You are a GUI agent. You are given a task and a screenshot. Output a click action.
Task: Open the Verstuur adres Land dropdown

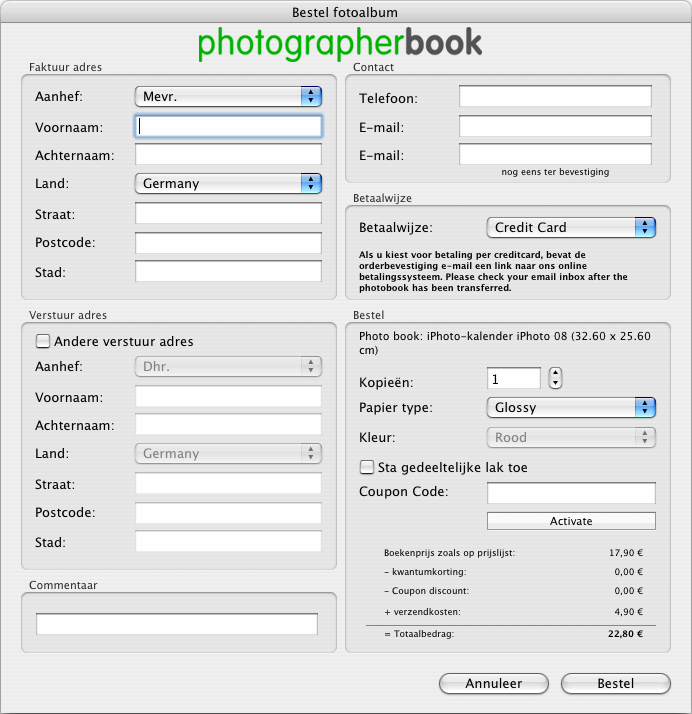(x=228, y=454)
